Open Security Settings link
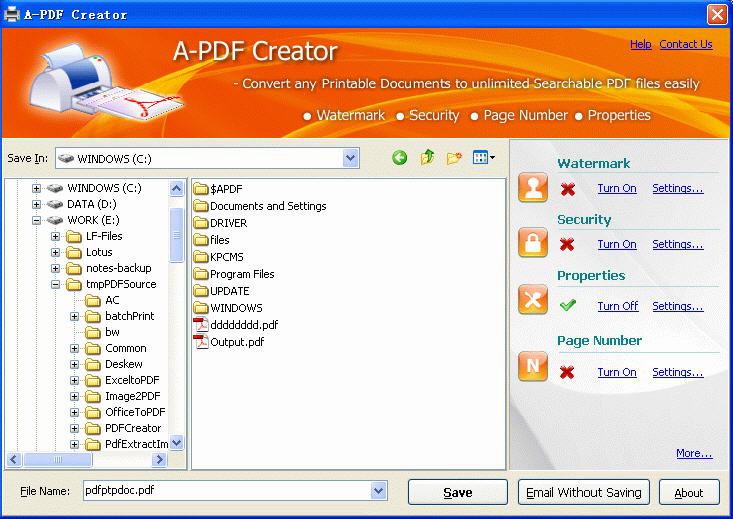This screenshot has height=519, width=733. (678, 244)
